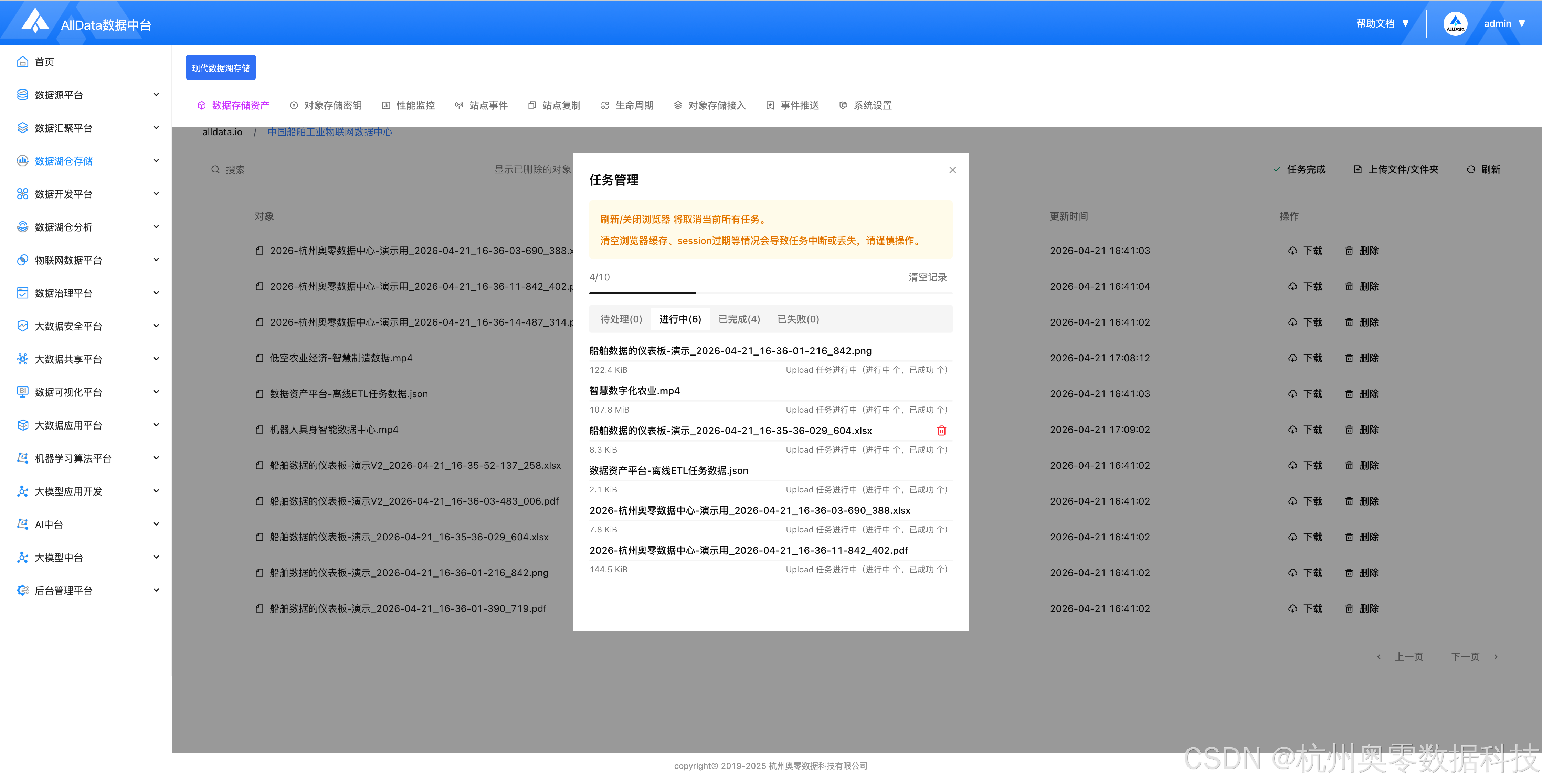Expand the 数据源平台 sidebar menu
The width and height of the screenshot is (1542, 784).
[156, 95]
